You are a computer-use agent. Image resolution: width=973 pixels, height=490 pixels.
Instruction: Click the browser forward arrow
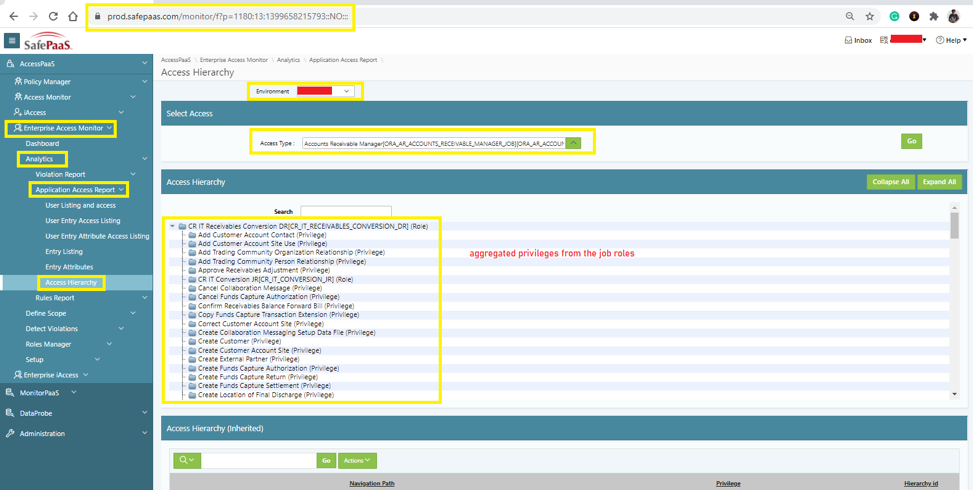34,17
